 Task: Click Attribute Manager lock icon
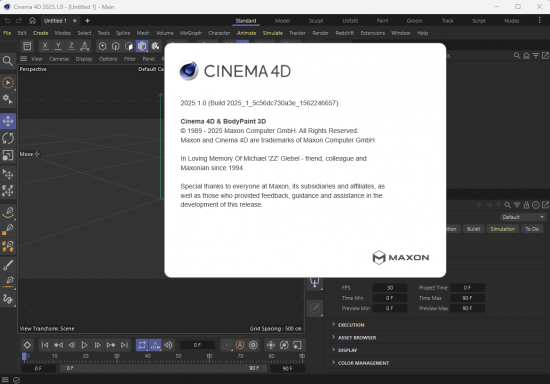pyautogui.click(x=526, y=205)
